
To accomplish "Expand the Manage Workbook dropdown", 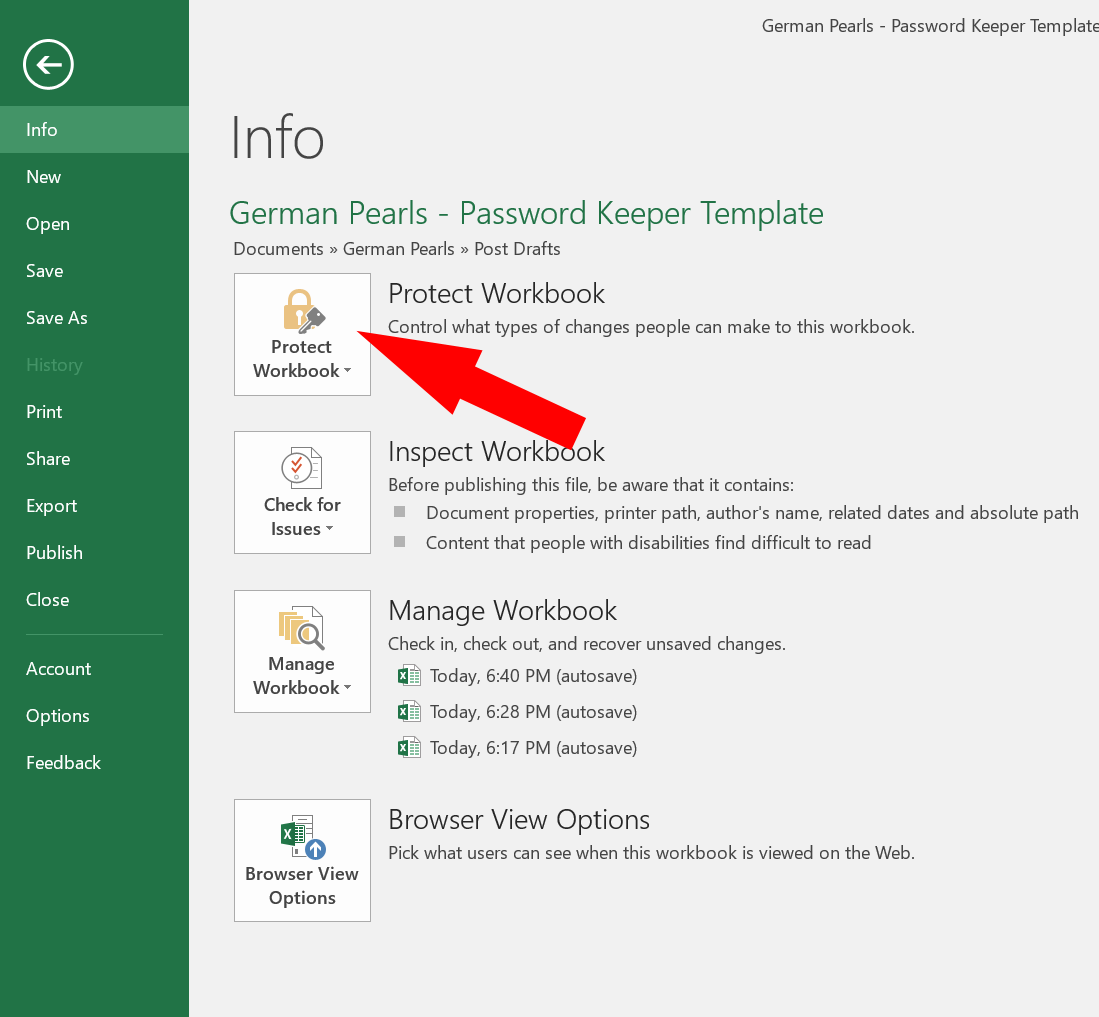I will (346, 688).
